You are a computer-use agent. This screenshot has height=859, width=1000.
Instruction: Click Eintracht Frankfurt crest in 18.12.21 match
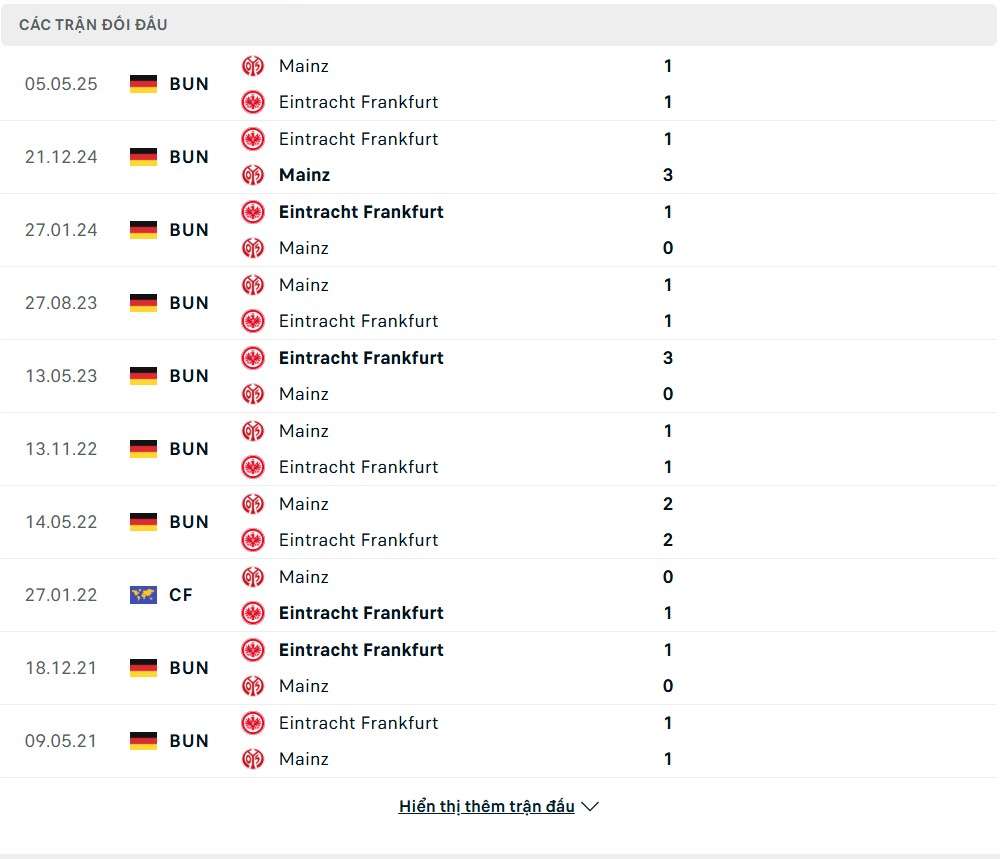coord(253,650)
